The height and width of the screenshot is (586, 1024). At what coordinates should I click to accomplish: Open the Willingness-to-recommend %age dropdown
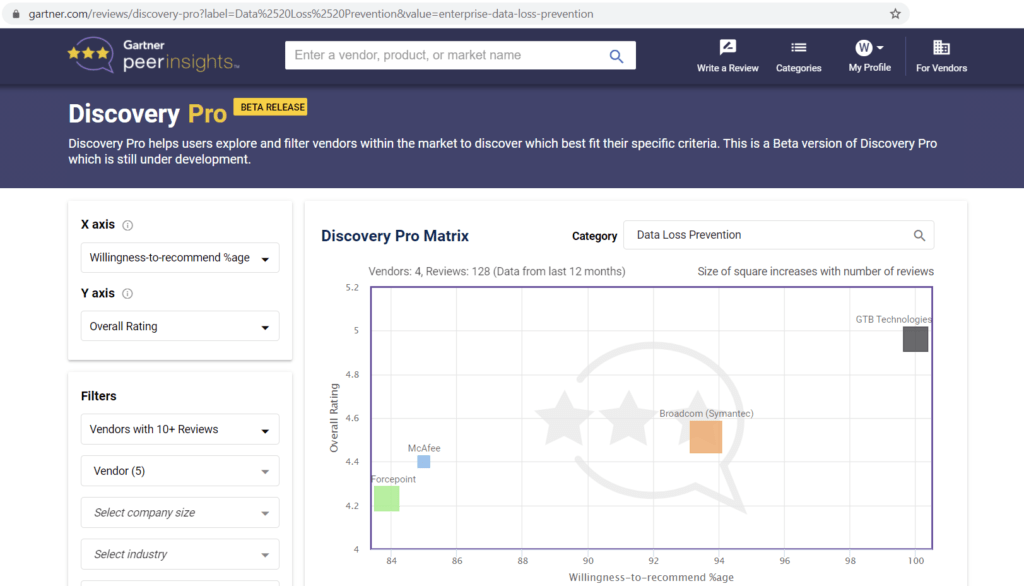click(180, 257)
